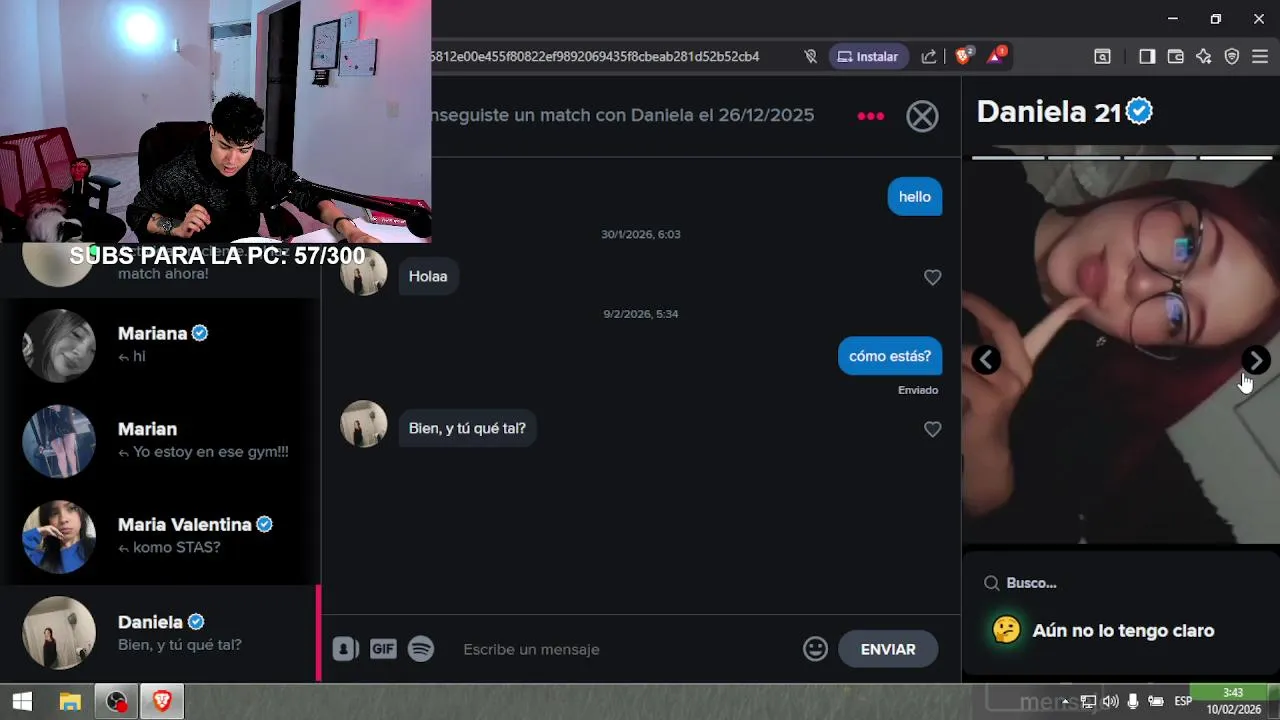Select the Daniela conversation in the list
Viewport: 1280px width, 720px height.
[160, 633]
